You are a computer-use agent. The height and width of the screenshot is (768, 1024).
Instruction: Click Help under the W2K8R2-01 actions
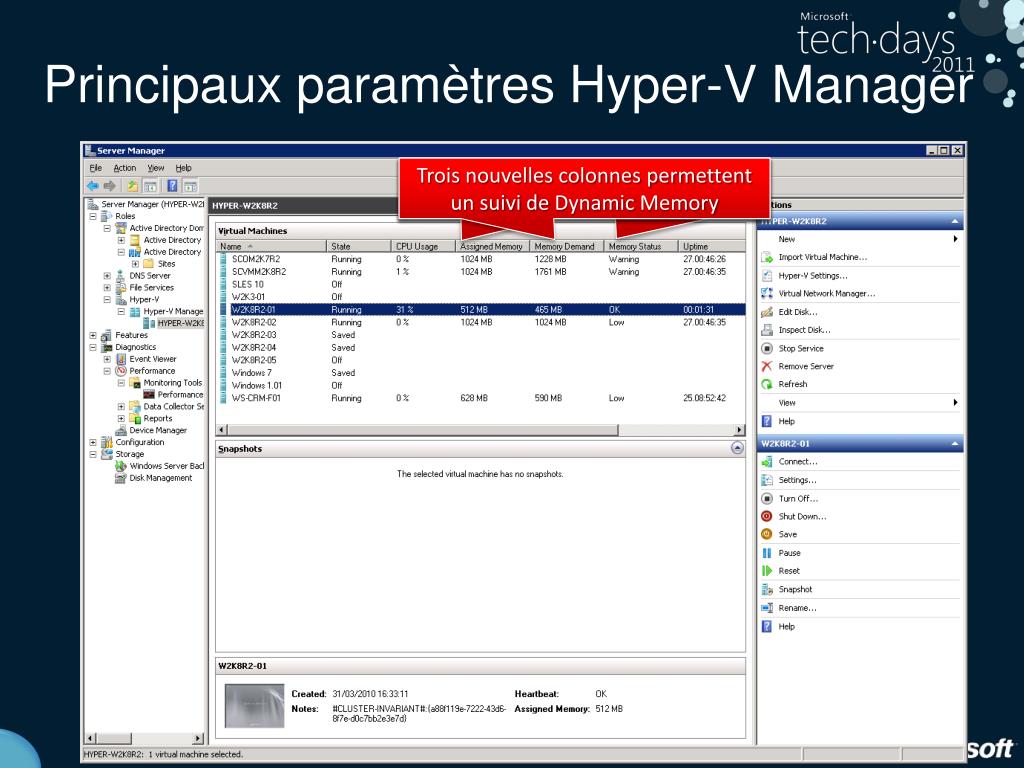786,627
